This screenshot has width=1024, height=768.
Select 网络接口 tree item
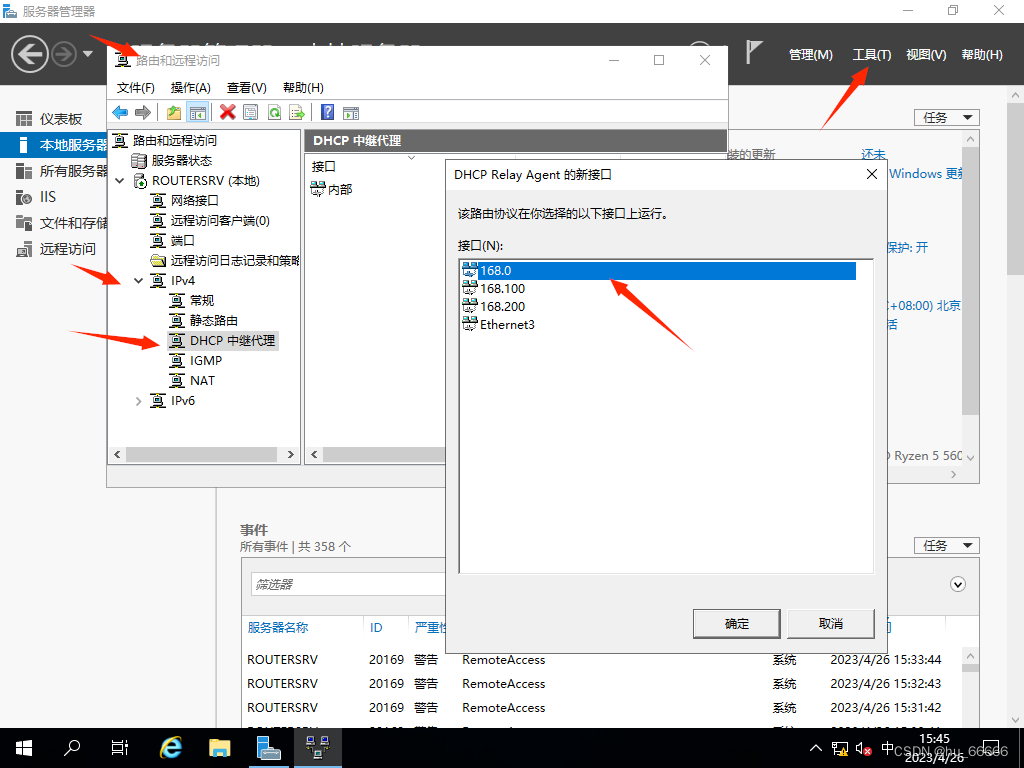(194, 200)
